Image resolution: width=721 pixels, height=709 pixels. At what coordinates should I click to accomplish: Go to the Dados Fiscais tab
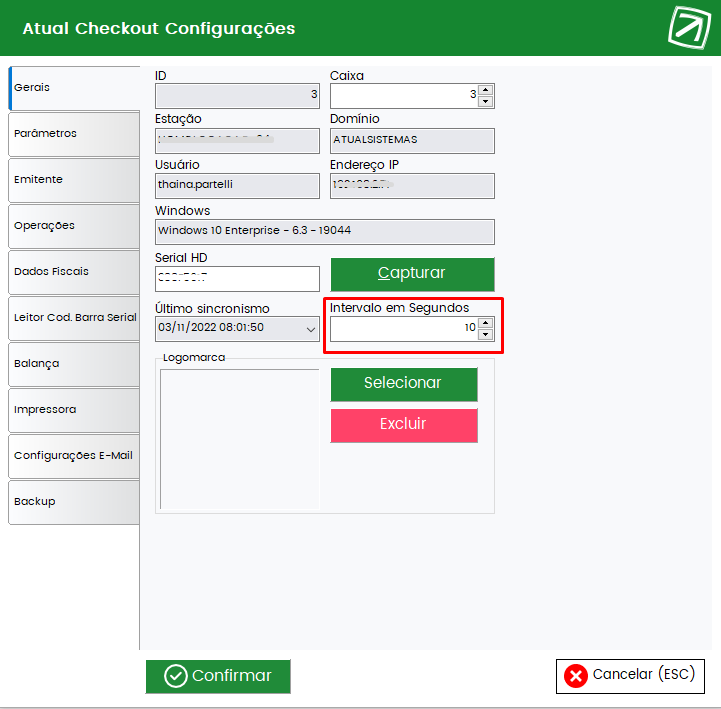coord(74,272)
